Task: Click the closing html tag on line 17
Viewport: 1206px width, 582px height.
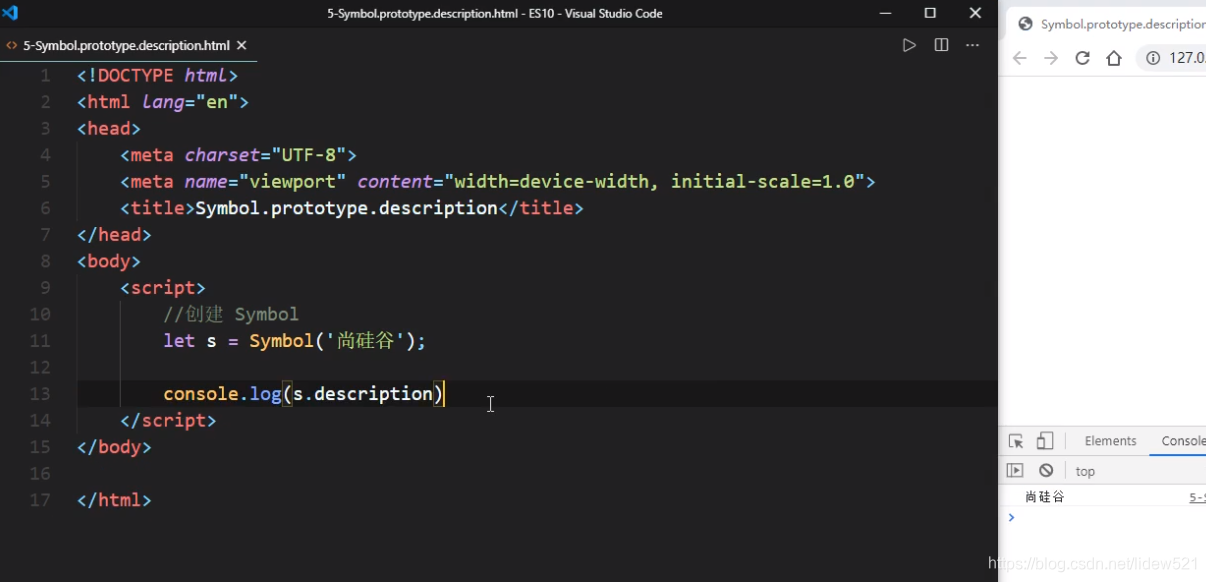Action: (x=114, y=500)
